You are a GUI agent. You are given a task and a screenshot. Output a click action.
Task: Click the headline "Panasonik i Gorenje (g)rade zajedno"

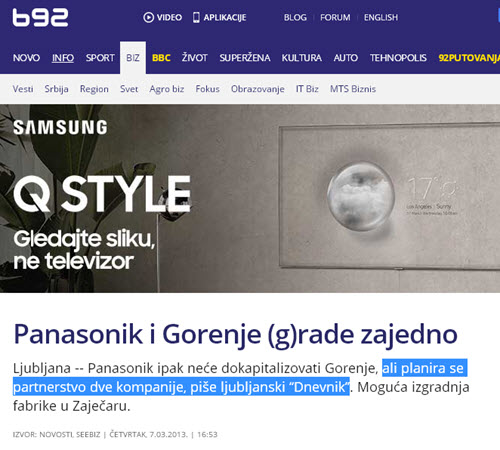235,335
